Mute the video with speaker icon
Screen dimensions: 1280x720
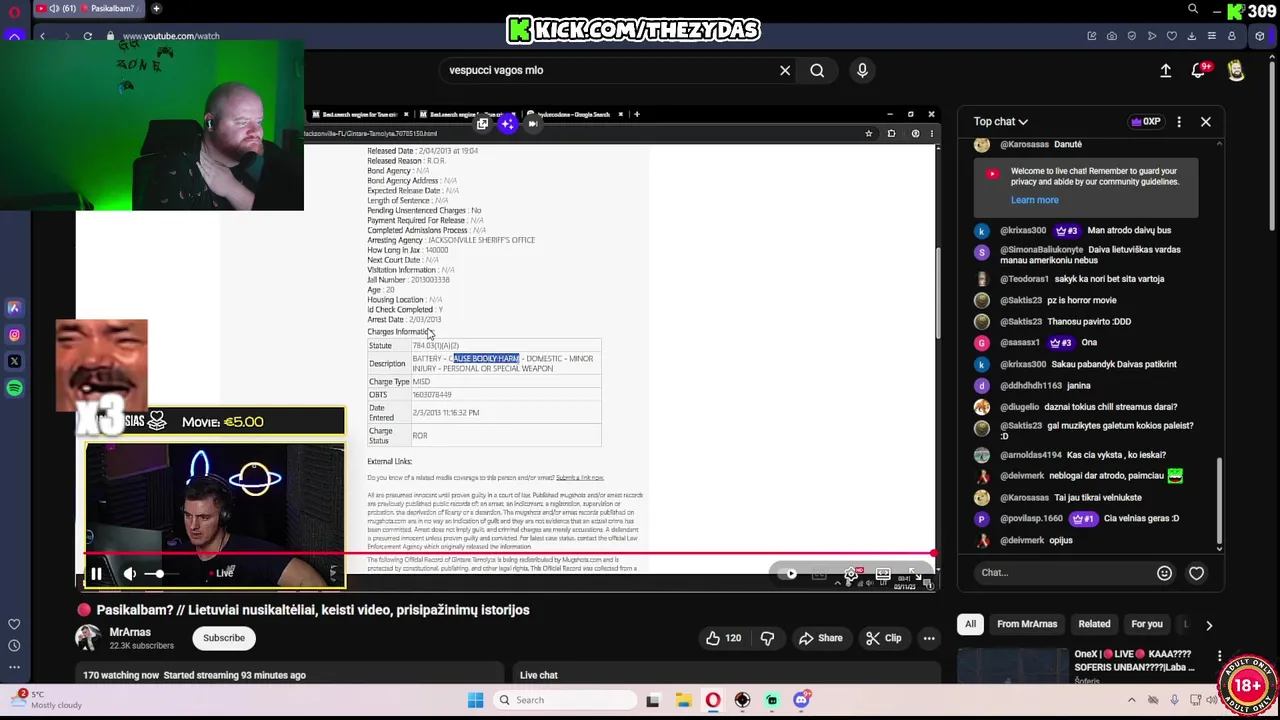click(130, 574)
